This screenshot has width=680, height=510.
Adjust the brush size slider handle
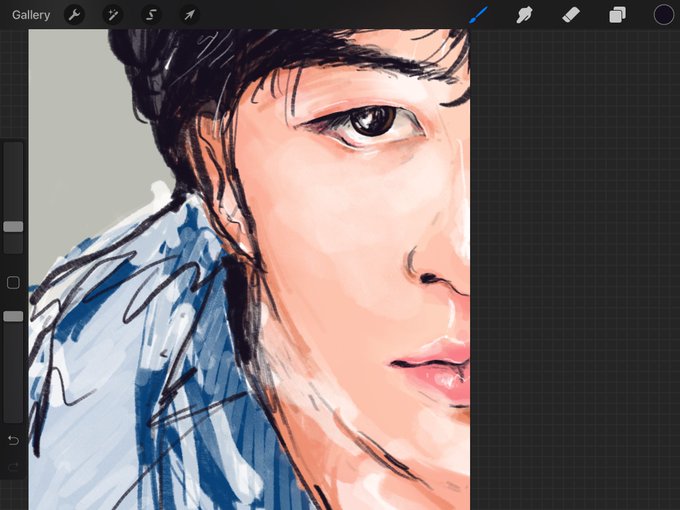point(13,226)
